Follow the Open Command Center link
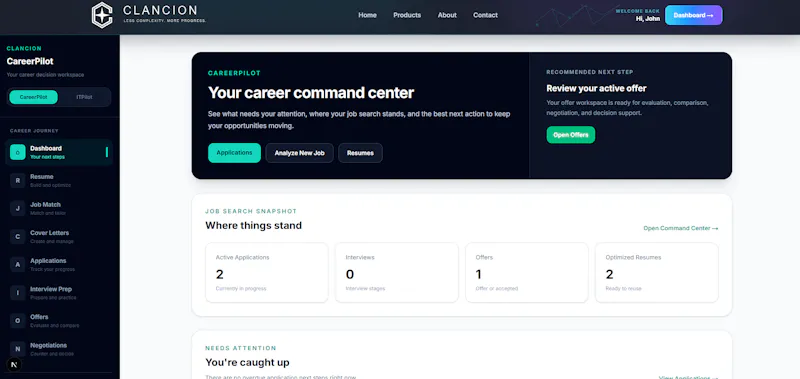 coord(681,228)
